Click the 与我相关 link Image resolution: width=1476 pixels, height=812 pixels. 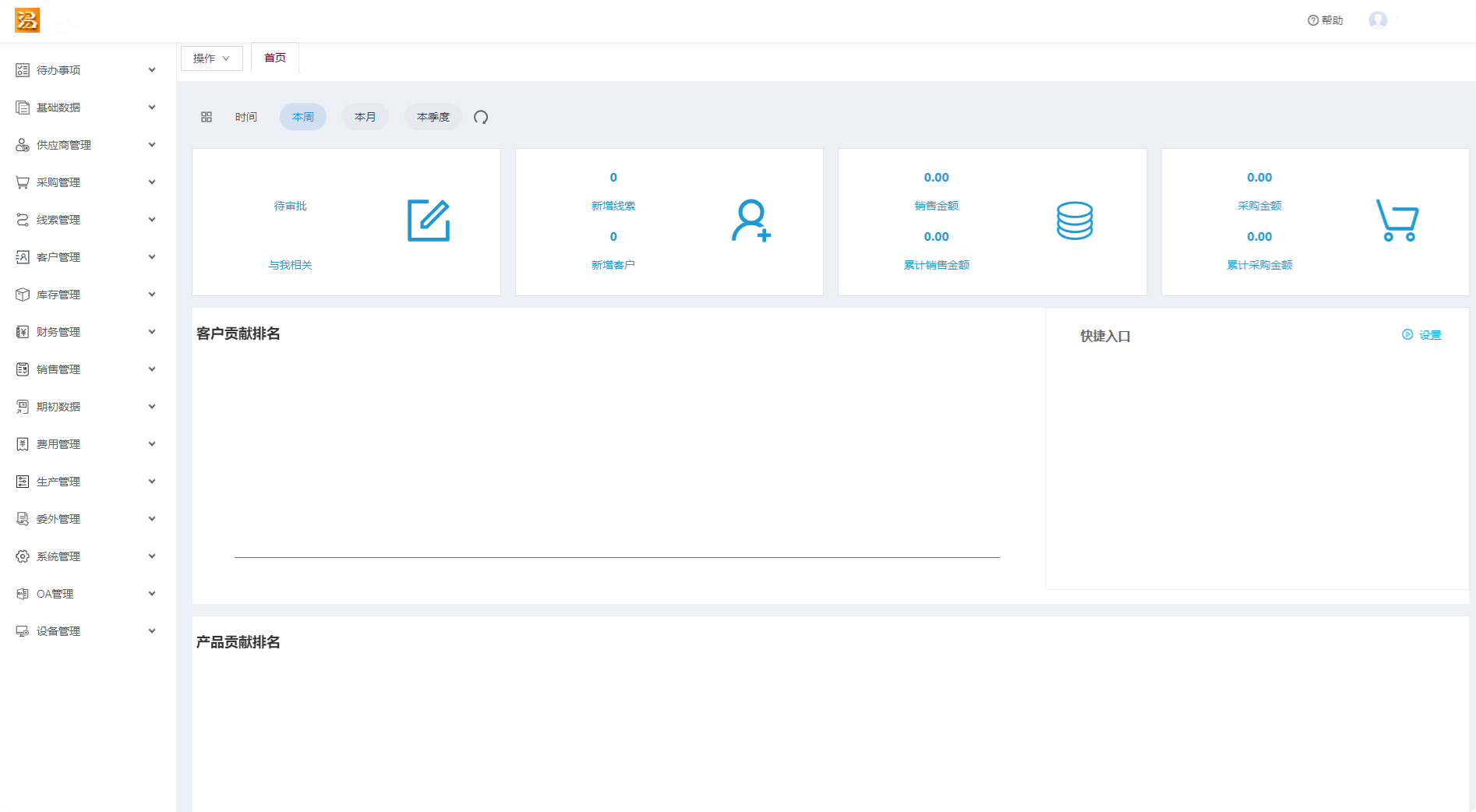coord(291,265)
